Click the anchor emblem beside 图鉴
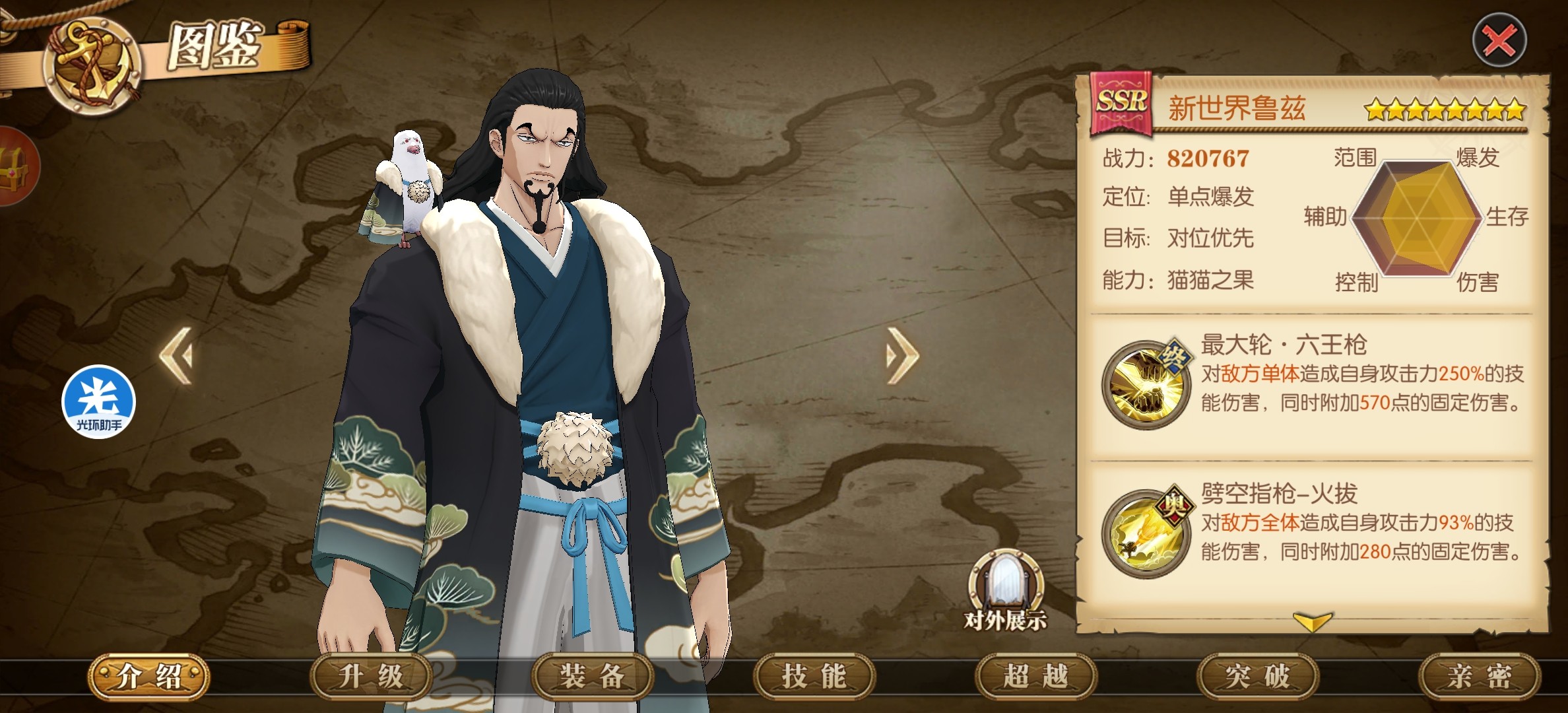Viewport: 1568px width, 713px height. pos(94,66)
